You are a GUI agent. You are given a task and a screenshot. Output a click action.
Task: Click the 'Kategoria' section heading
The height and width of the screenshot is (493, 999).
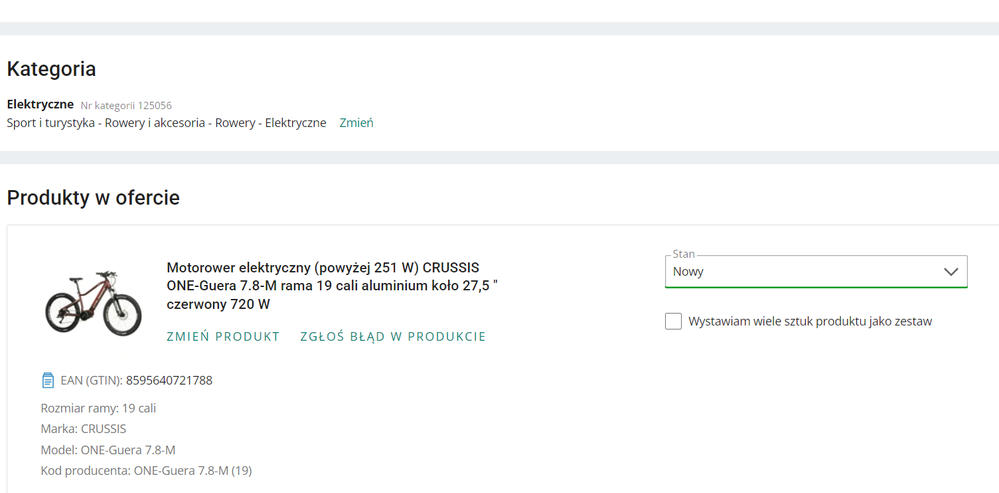(x=51, y=69)
